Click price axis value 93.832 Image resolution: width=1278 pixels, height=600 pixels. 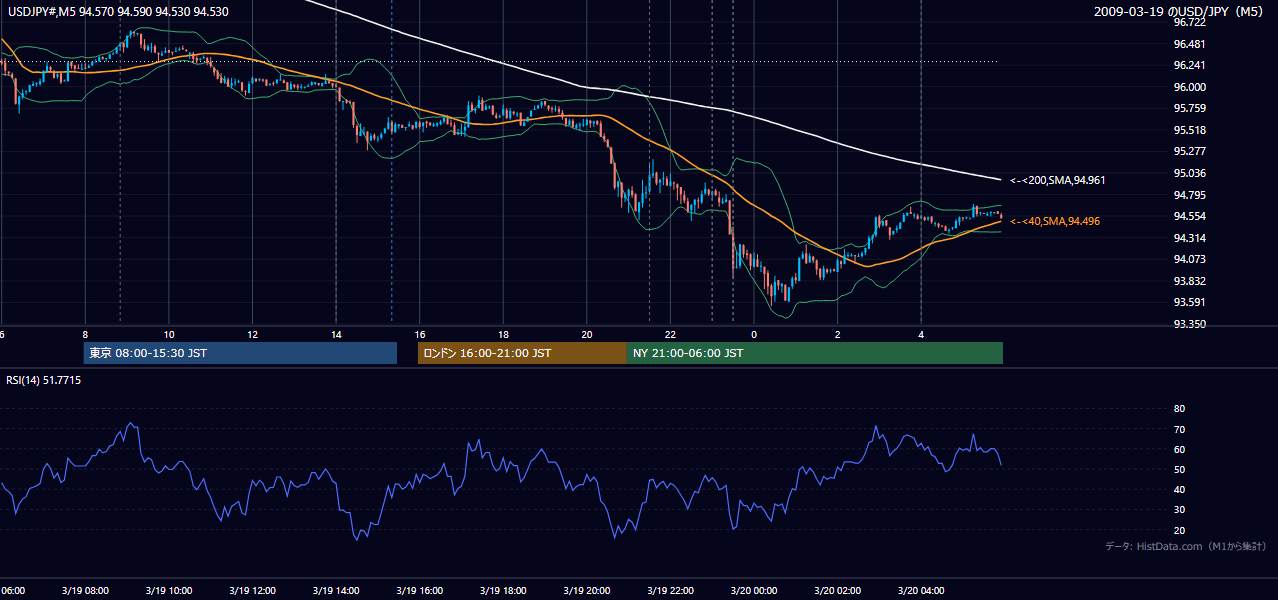[1188, 281]
